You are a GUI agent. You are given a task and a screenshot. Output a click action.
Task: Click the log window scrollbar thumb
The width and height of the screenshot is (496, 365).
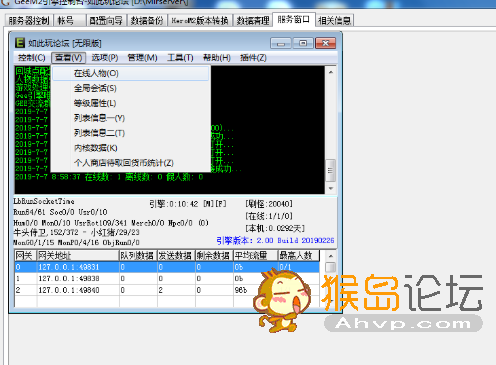point(330,170)
